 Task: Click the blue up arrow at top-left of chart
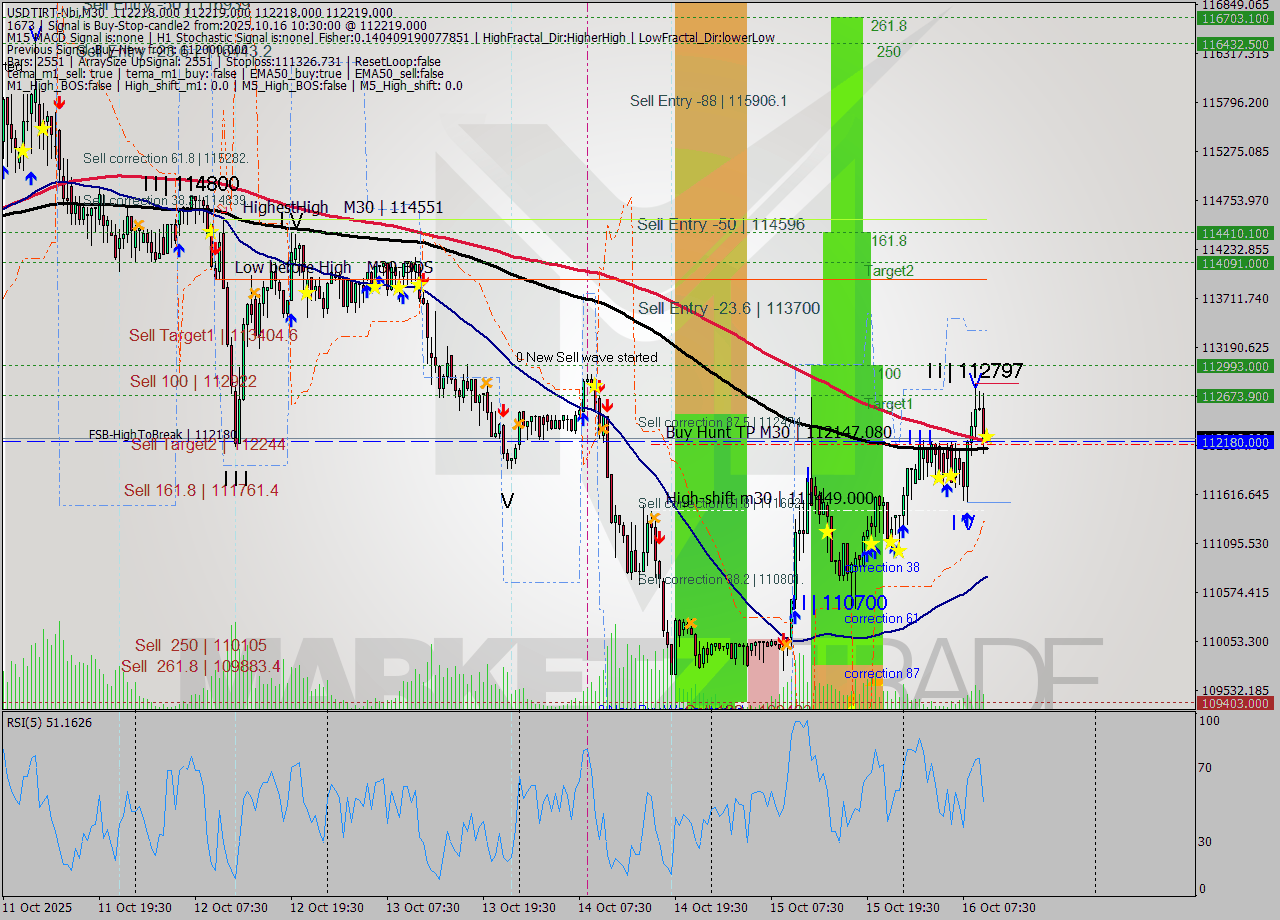coord(30,176)
